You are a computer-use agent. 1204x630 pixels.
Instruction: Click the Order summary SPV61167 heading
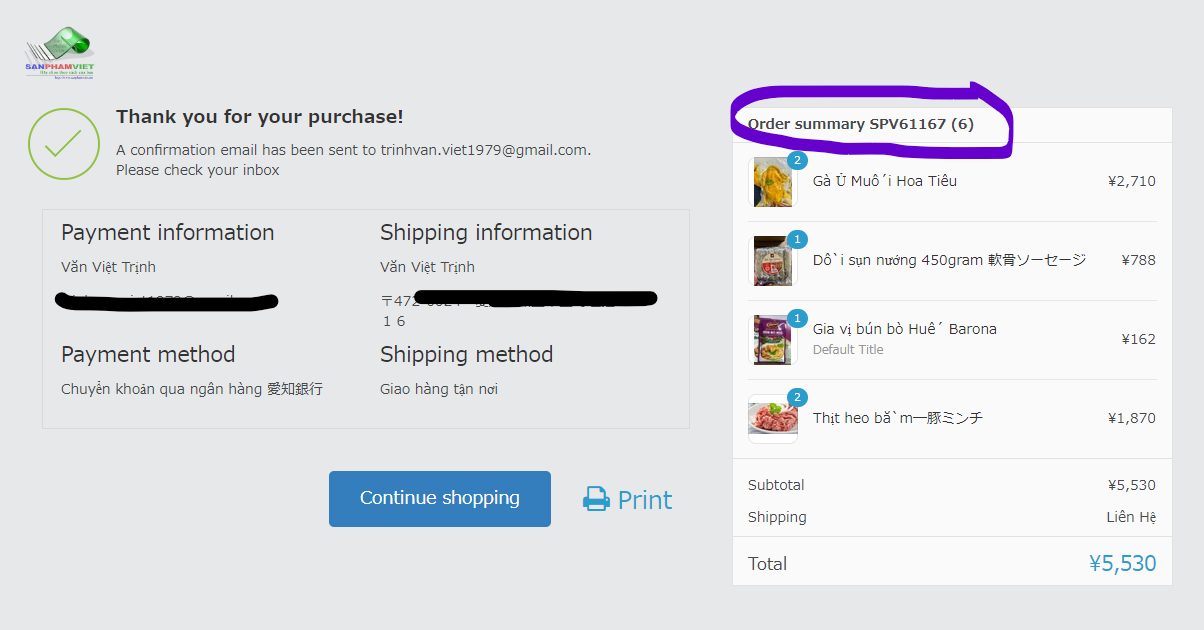click(860, 124)
